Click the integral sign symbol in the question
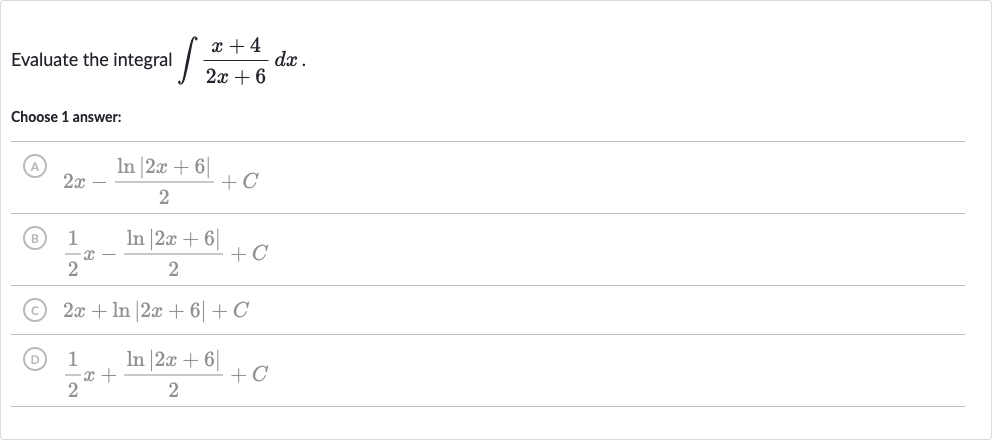Viewport: 992px width, 440px height. [189, 61]
